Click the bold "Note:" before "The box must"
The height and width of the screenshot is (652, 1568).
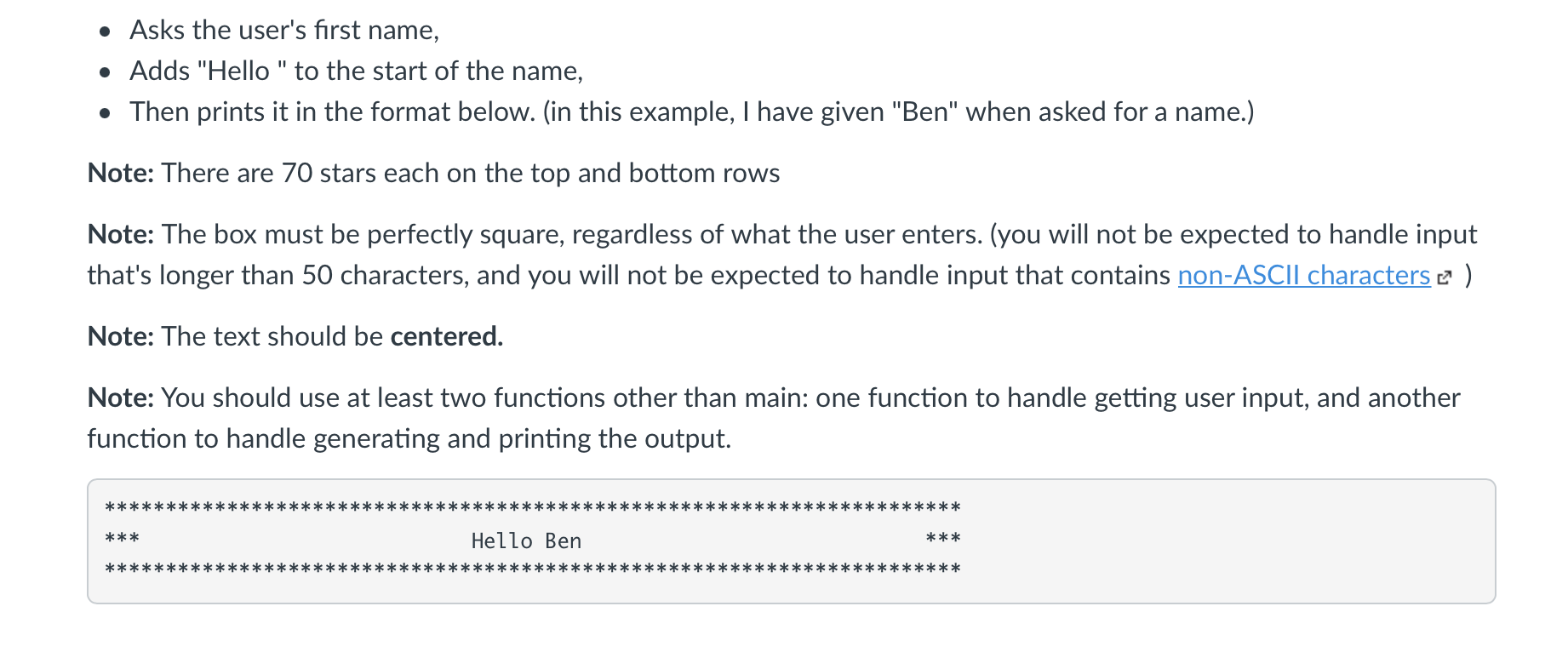pyautogui.click(x=121, y=234)
